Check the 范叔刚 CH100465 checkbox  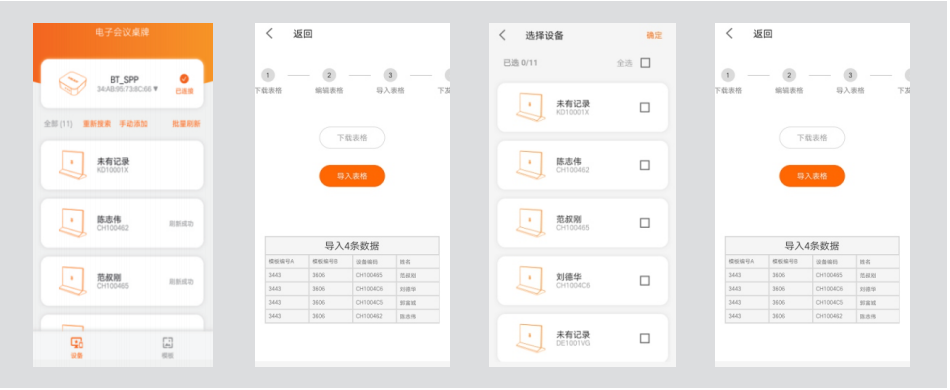645,223
